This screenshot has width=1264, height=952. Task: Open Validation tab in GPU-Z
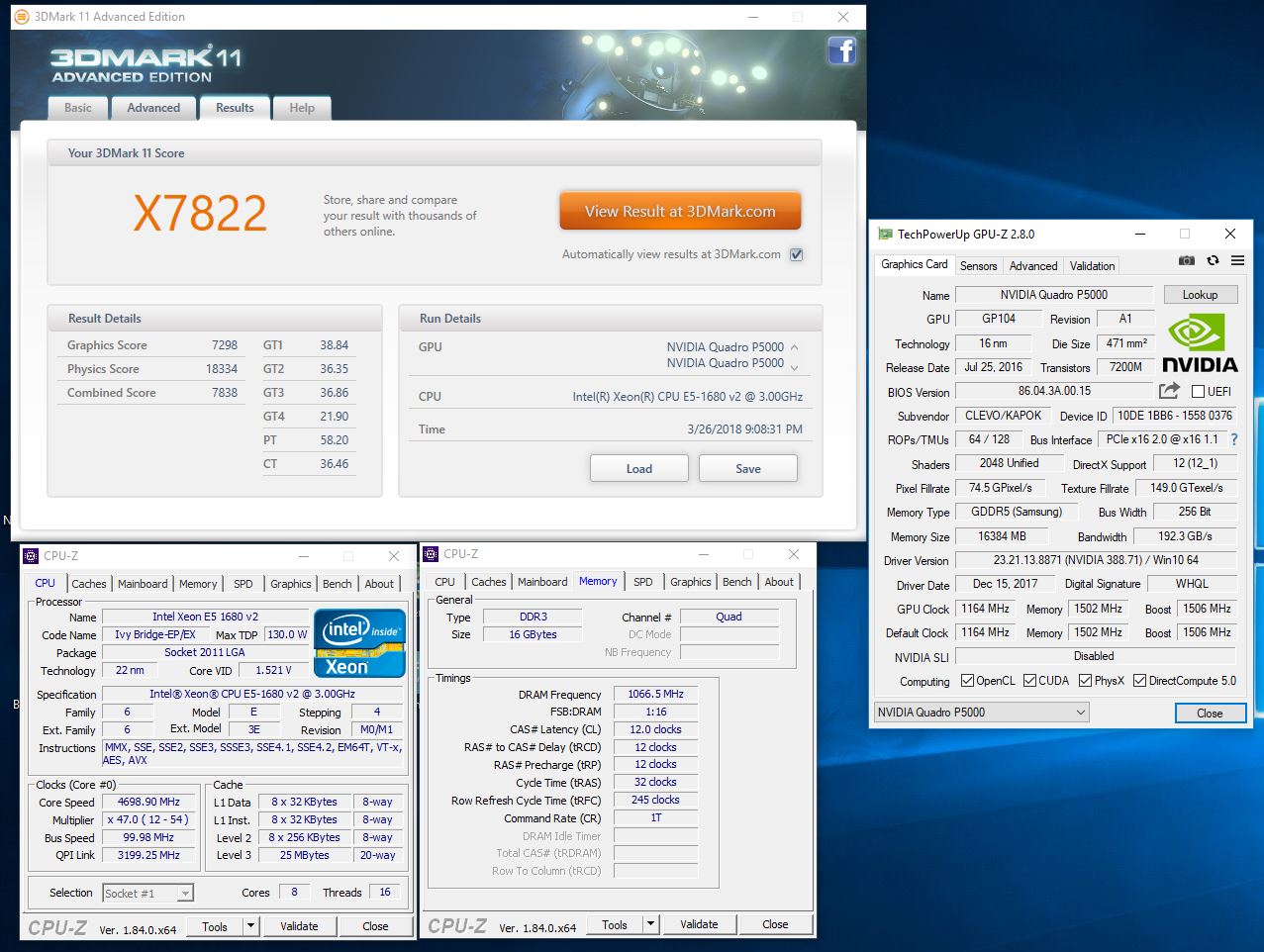pos(1092,266)
